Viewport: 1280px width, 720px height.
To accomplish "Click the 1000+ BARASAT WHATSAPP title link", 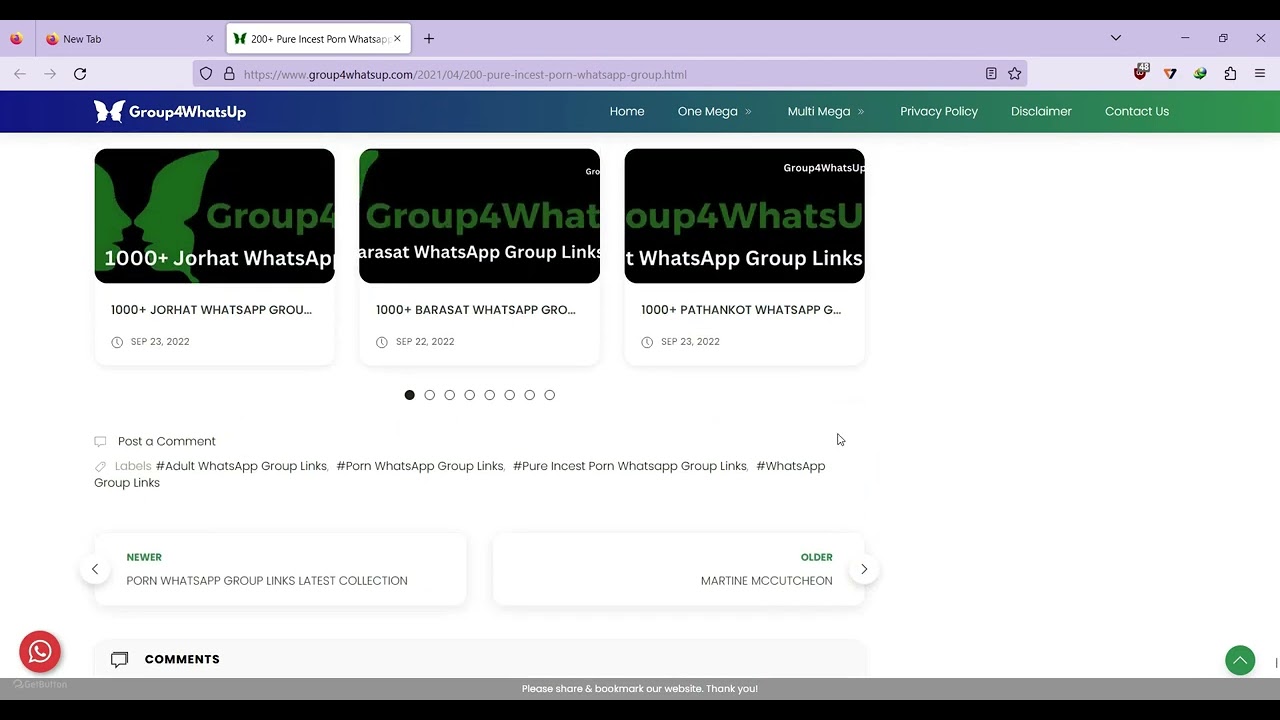I will coord(476,310).
